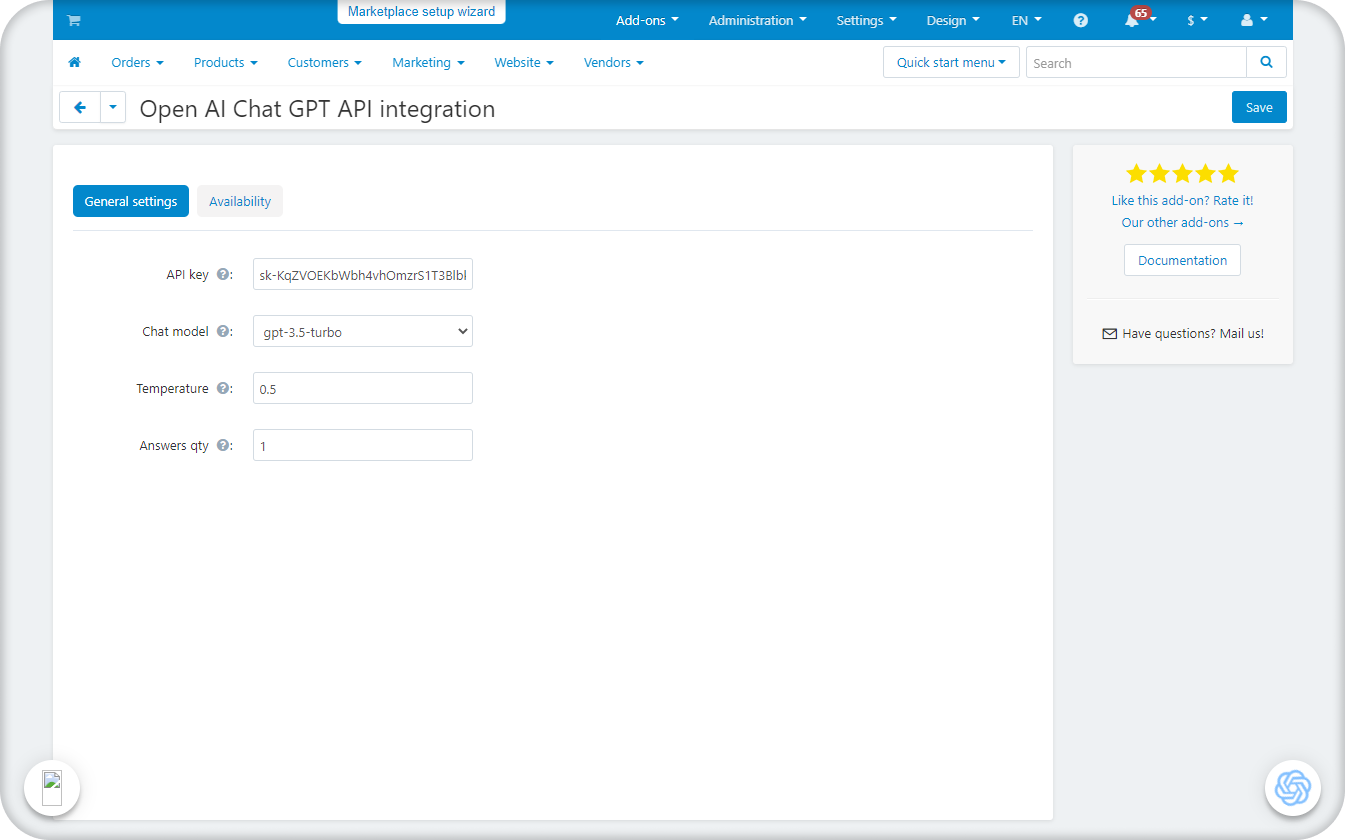This screenshot has height=840, width=1345.
Task: Click into the API key field
Action: (x=363, y=275)
